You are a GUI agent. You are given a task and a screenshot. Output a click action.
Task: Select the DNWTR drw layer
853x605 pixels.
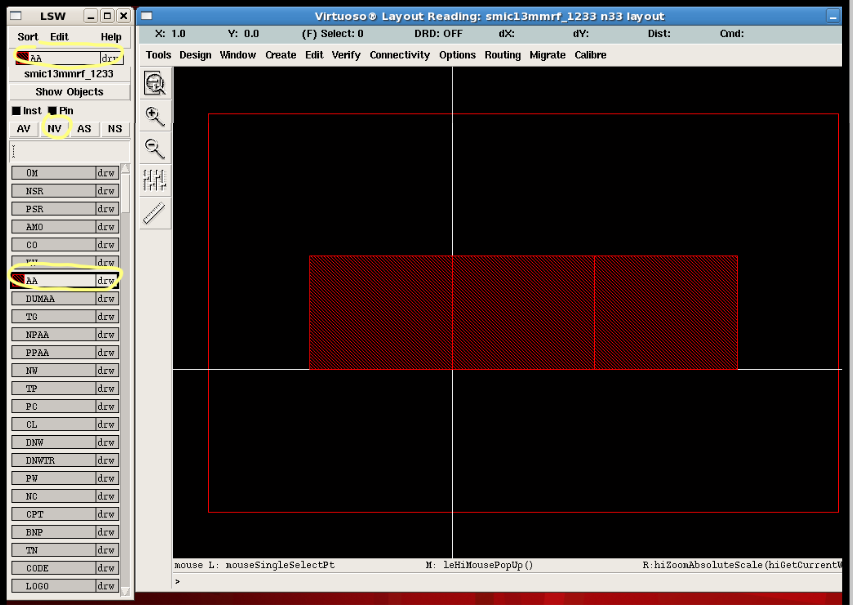[x=65, y=460]
